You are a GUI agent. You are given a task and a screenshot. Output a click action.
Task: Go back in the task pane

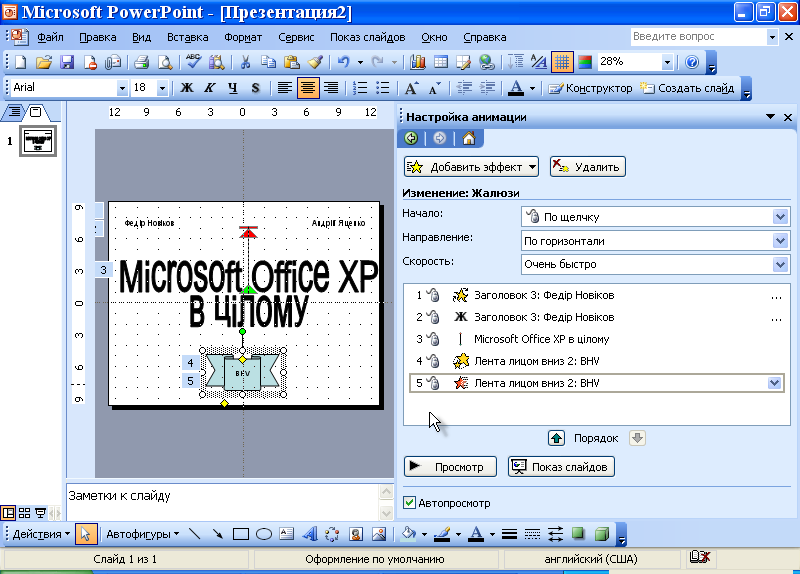[x=411, y=138]
